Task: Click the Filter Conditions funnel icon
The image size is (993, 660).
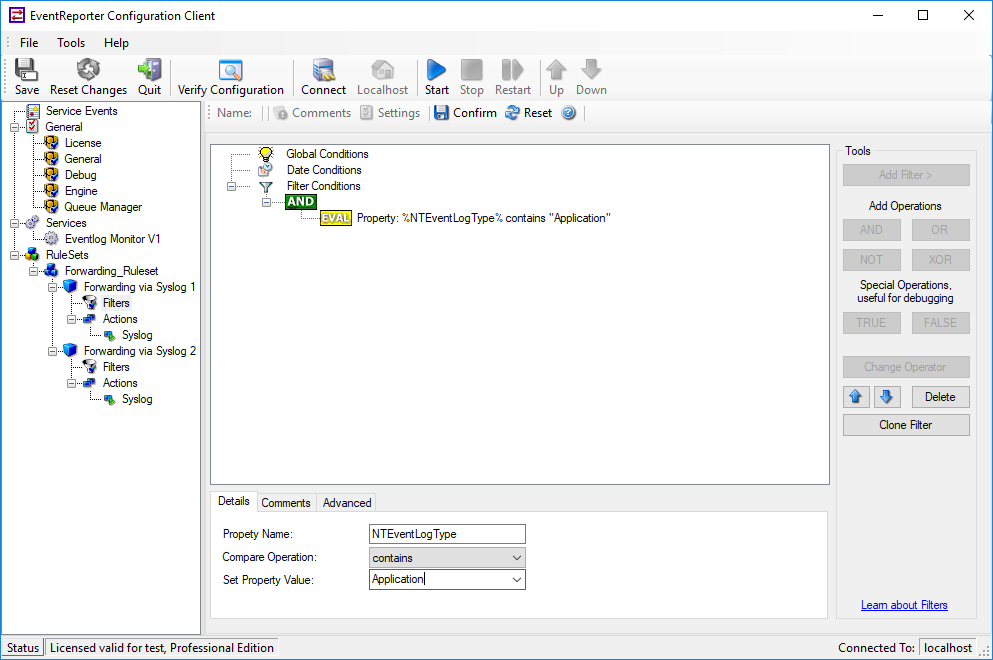Action: (266, 186)
